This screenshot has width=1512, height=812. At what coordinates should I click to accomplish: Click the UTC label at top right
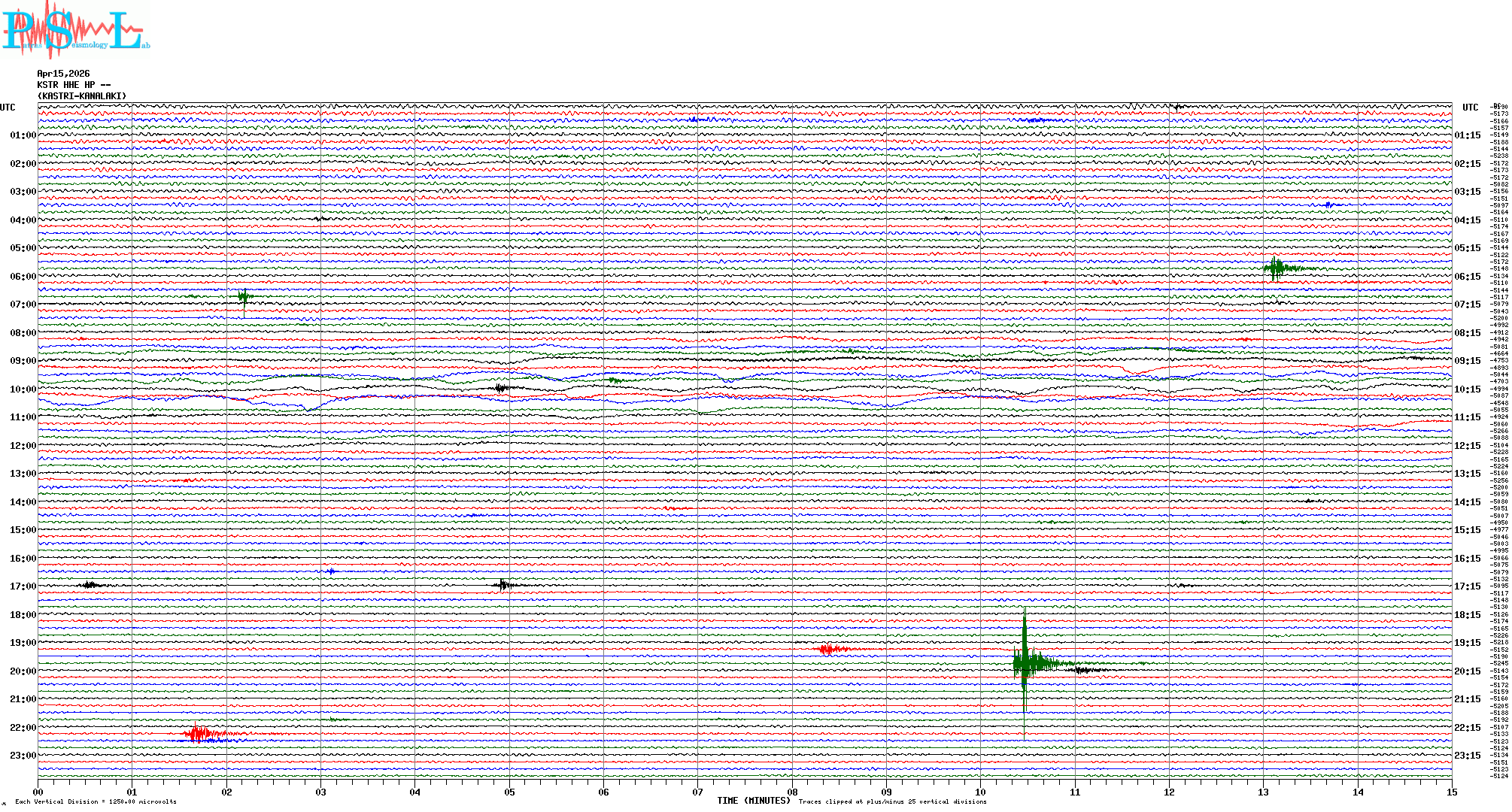coord(1470,108)
